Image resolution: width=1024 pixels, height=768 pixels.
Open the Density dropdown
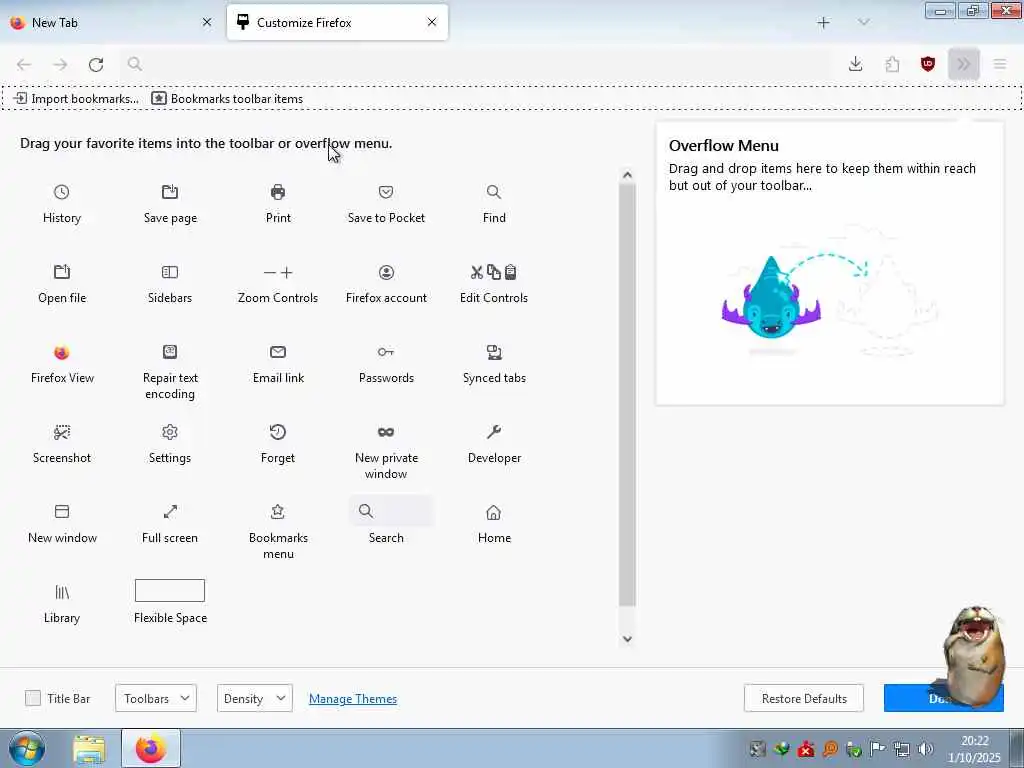(x=255, y=698)
